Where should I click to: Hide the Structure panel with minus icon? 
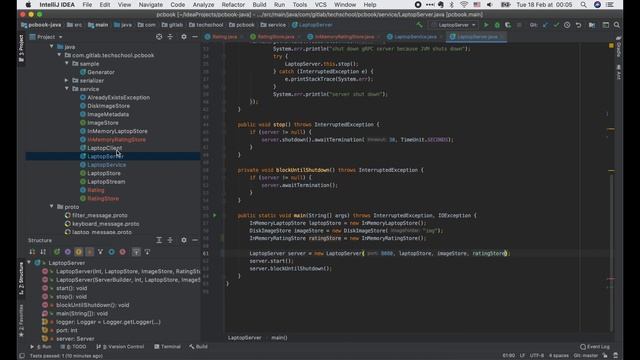tap(195, 240)
